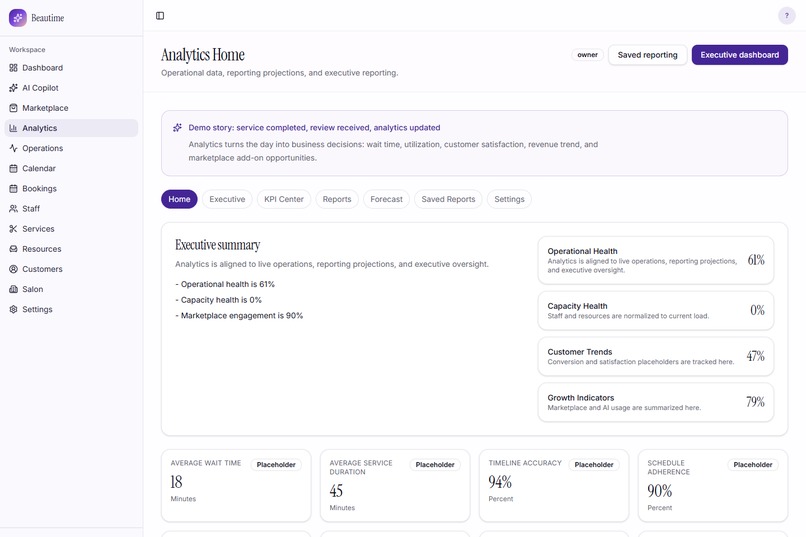Go to Customers in sidebar
This screenshot has width=806, height=537.
(x=71, y=269)
